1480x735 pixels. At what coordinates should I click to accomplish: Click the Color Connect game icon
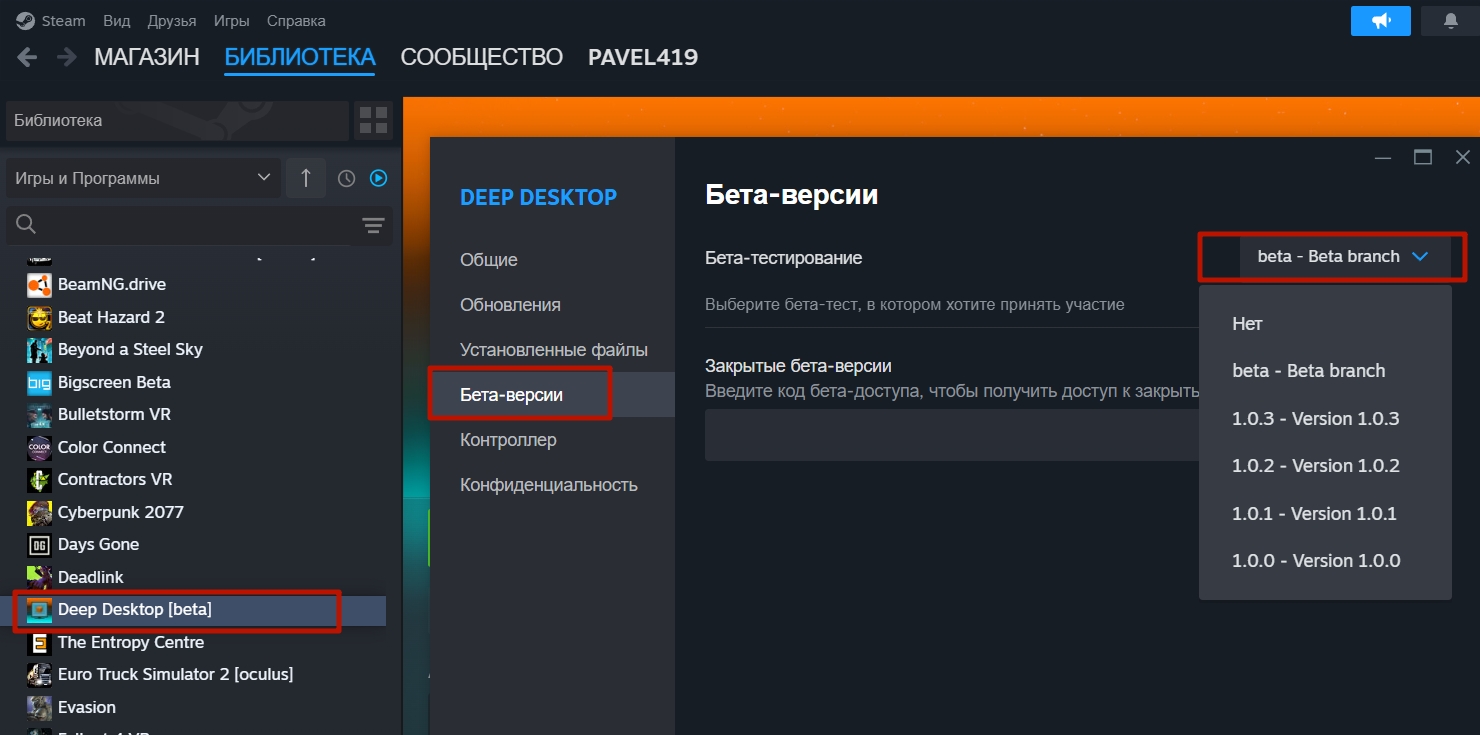[39, 448]
